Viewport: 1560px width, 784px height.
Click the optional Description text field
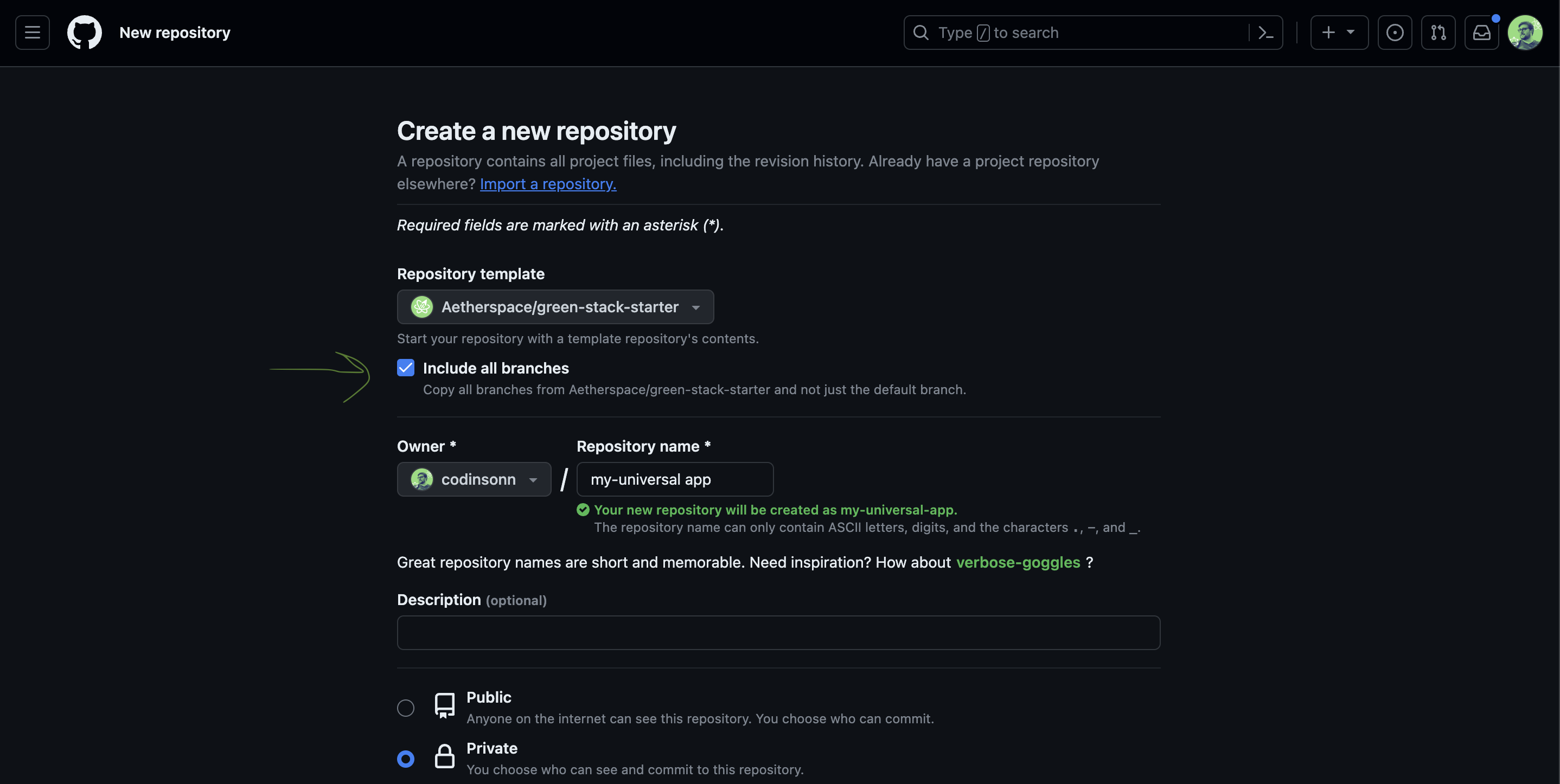coord(778,632)
